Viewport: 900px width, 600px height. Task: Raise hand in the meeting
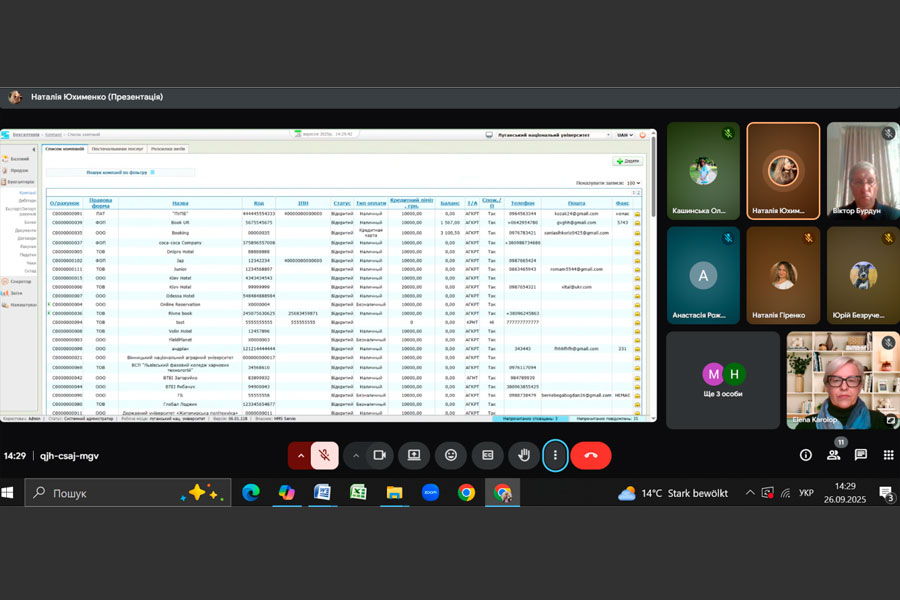point(523,455)
